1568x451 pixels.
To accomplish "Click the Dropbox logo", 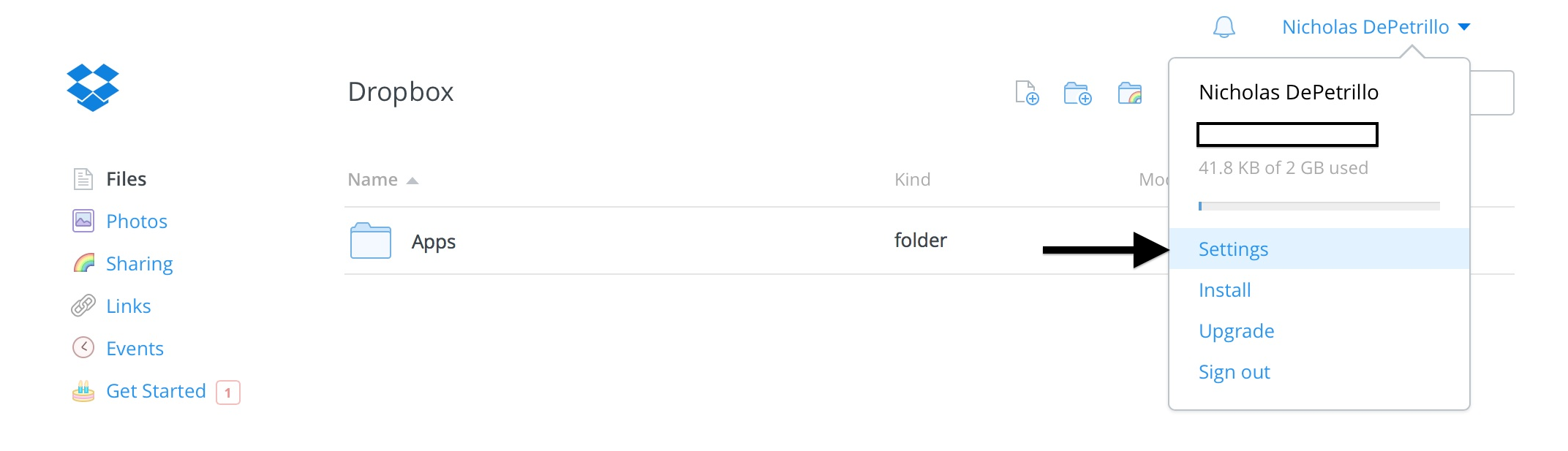I will (93, 88).
